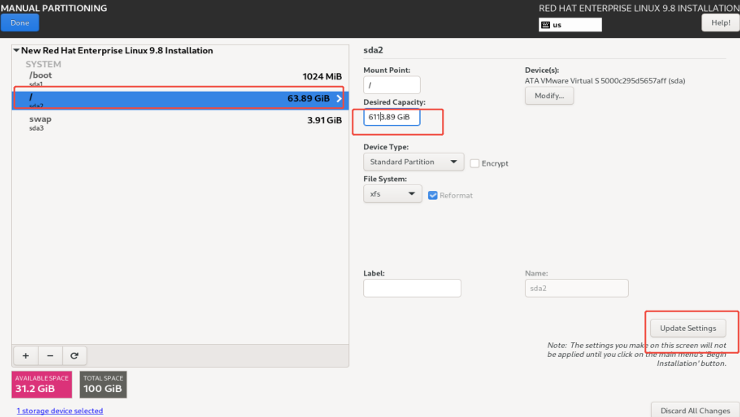
Task: Select the swap sda3 partition
Action: coord(180,122)
